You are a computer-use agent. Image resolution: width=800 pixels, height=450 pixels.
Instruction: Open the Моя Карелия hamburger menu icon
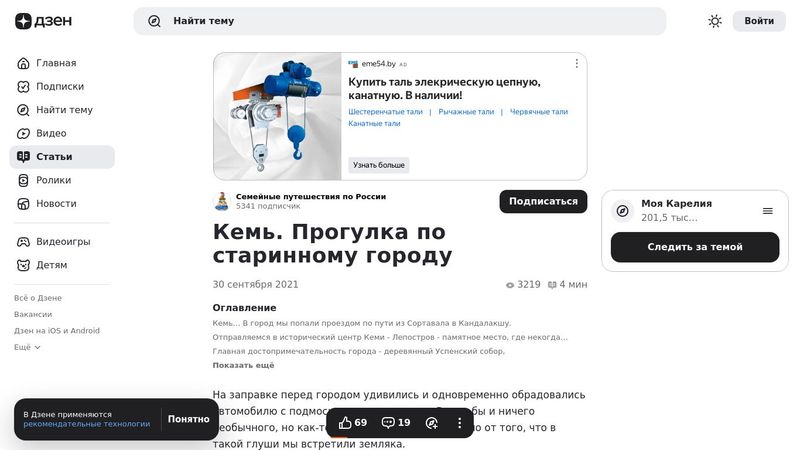click(768, 211)
